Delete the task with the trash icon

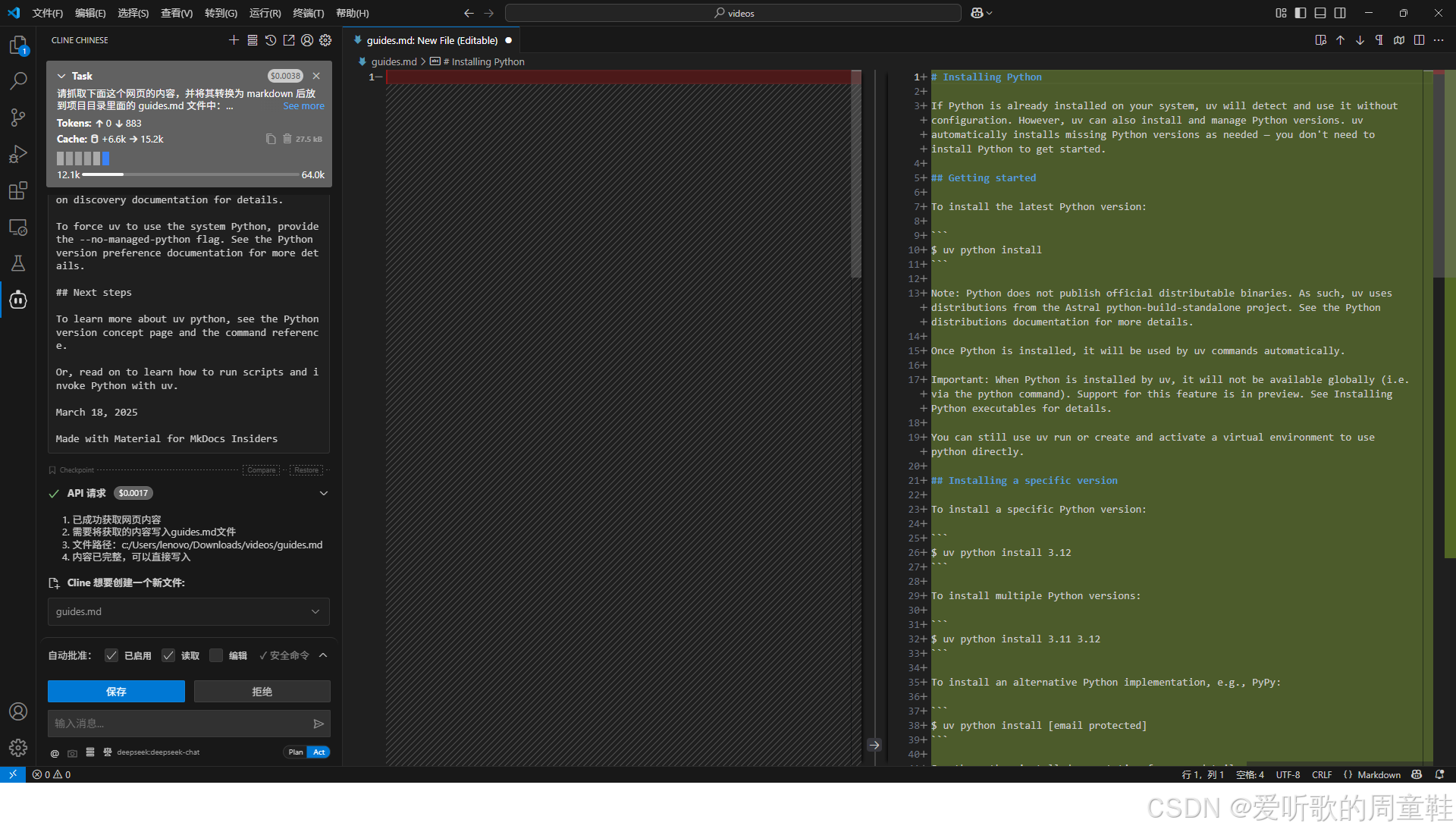click(287, 139)
